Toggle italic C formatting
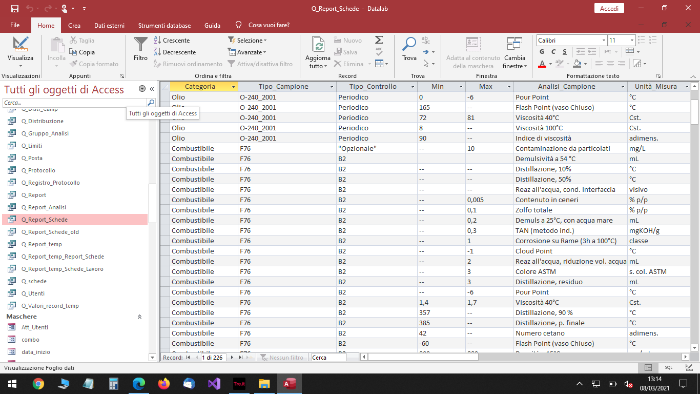Screen dimensions: 700x394 (x=554, y=52)
